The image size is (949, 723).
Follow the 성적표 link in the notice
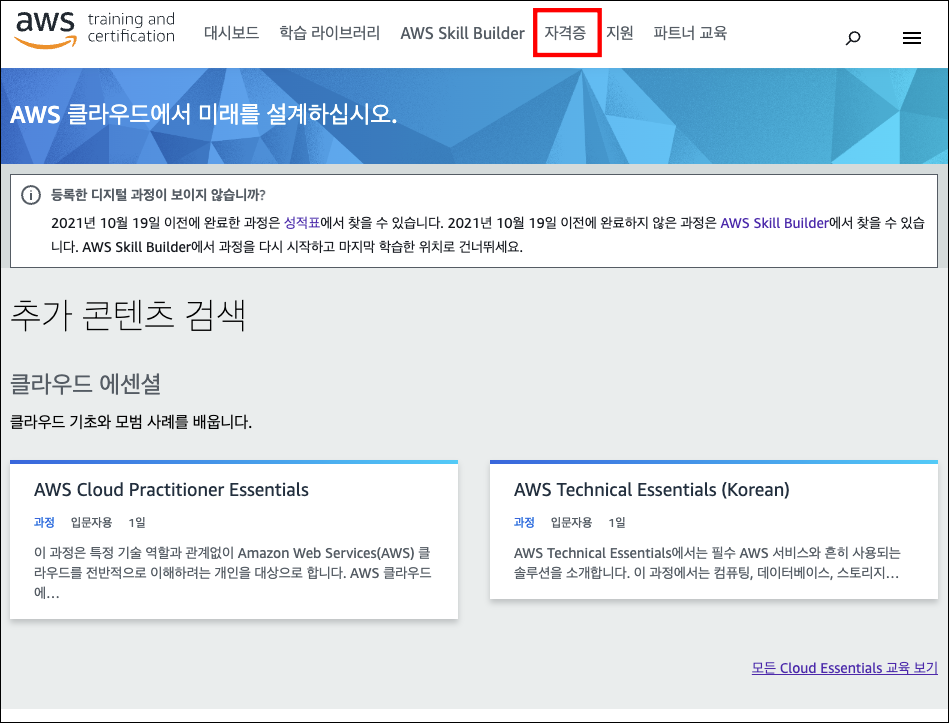[302, 223]
